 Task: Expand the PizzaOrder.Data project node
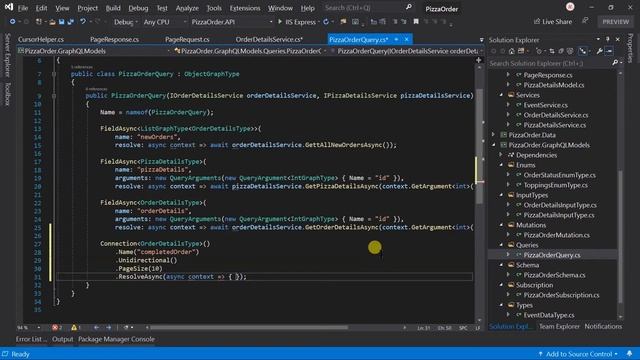(x=493, y=135)
